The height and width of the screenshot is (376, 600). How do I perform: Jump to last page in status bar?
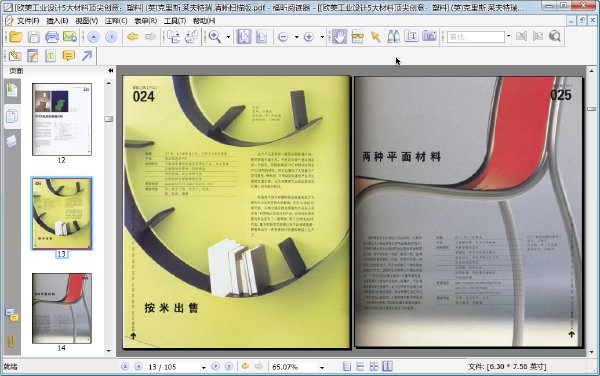click(229, 366)
